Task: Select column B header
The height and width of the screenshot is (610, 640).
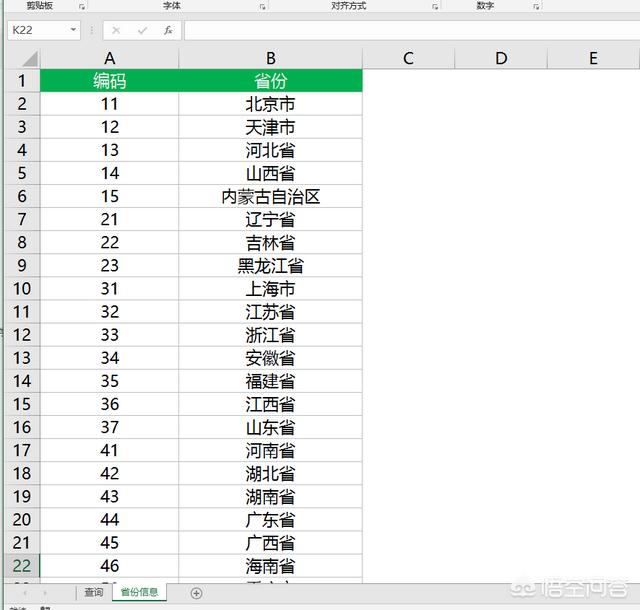Action: 271,58
